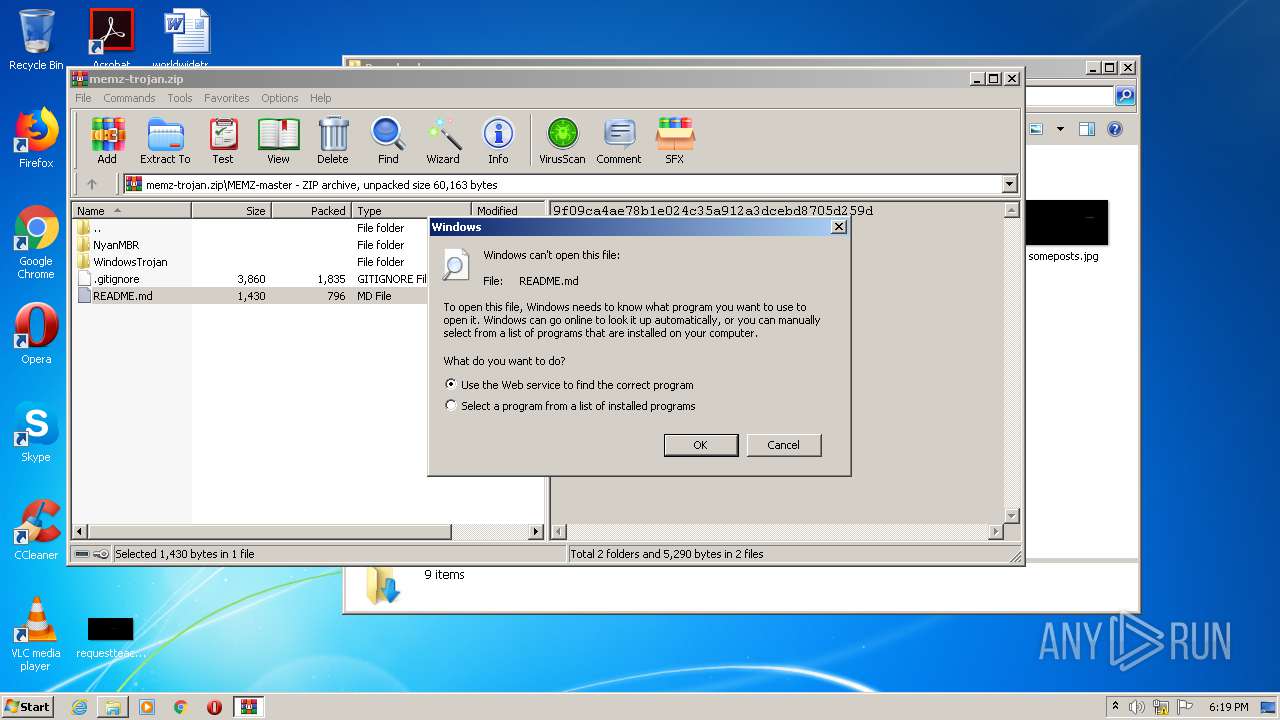This screenshot has height=720, width=1280.
Task: Sort by Size column header
Action: tap(232, 210)
